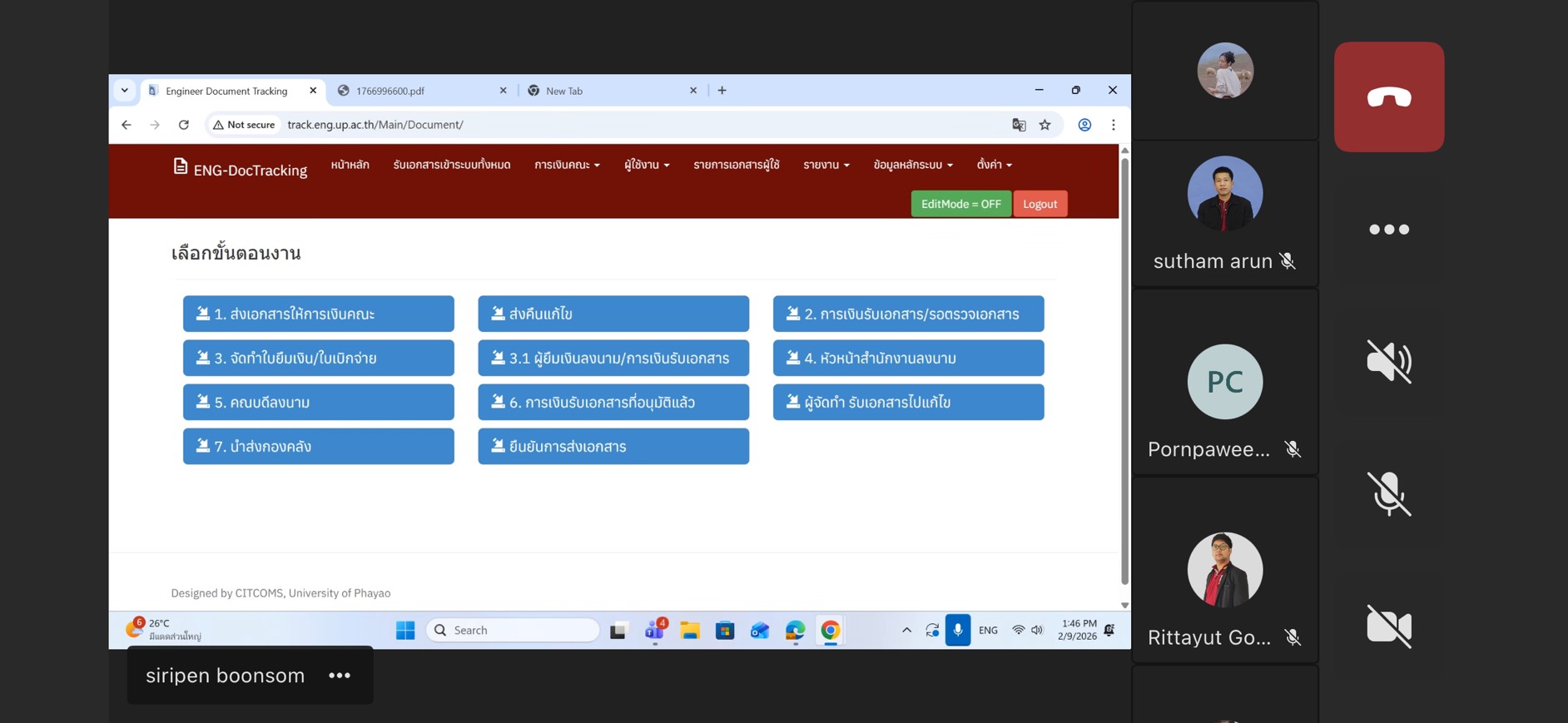Expand the รายงาน dropdown menu
This screenshot has height=723, width=1568.
(826, 165)
